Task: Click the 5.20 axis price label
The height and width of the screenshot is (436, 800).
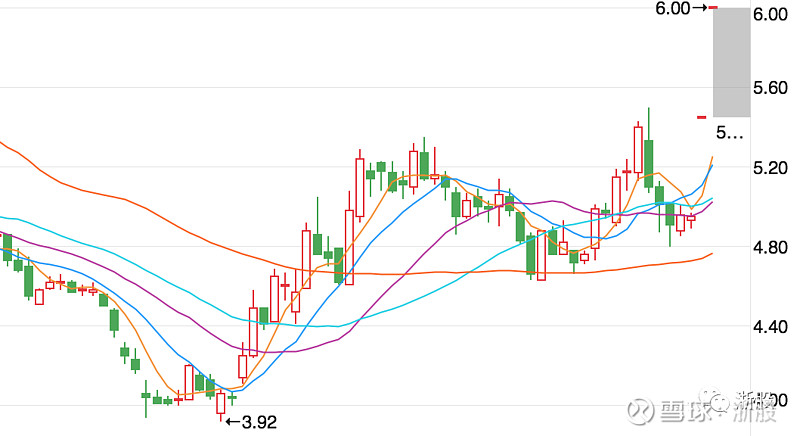Action: (772, 168)
